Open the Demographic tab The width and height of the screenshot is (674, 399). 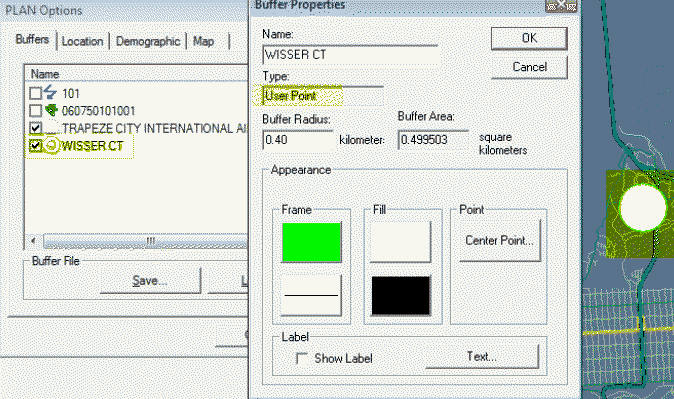point(148,42)
